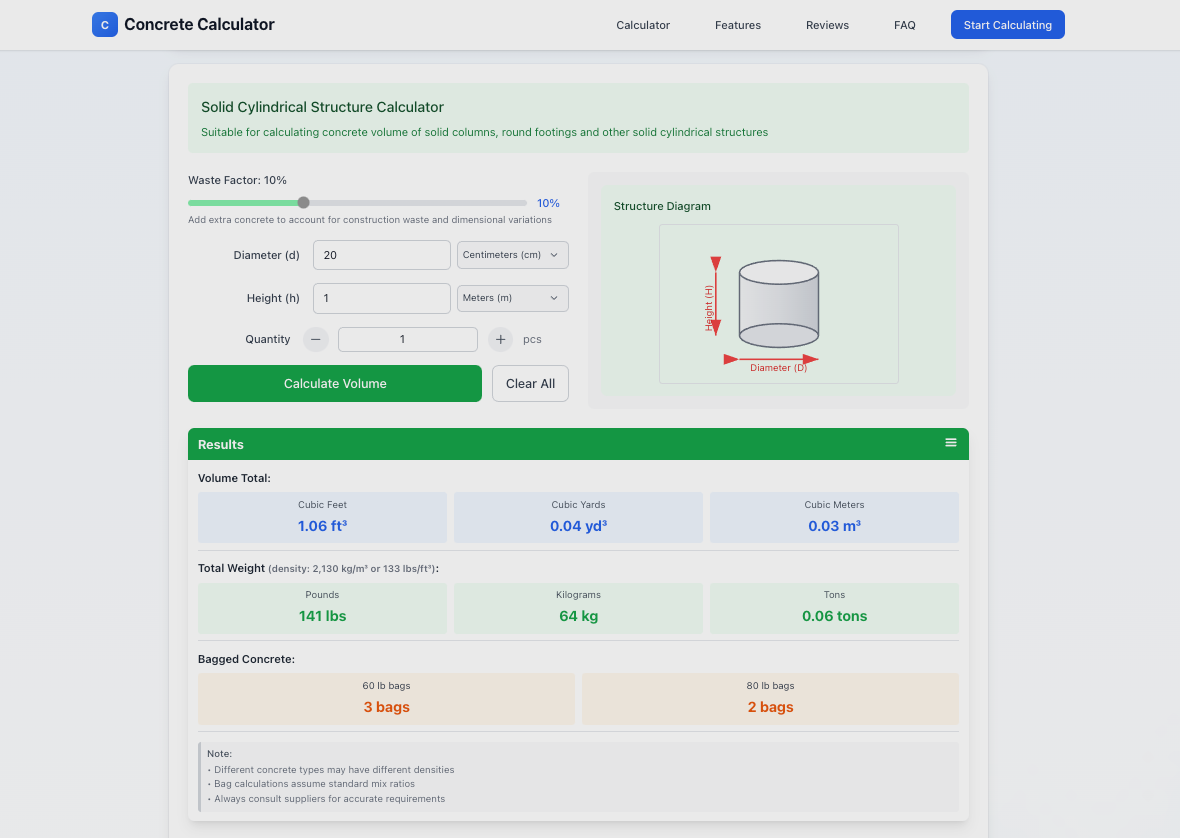Adjust the Waste Factor slider

[303, 202]
